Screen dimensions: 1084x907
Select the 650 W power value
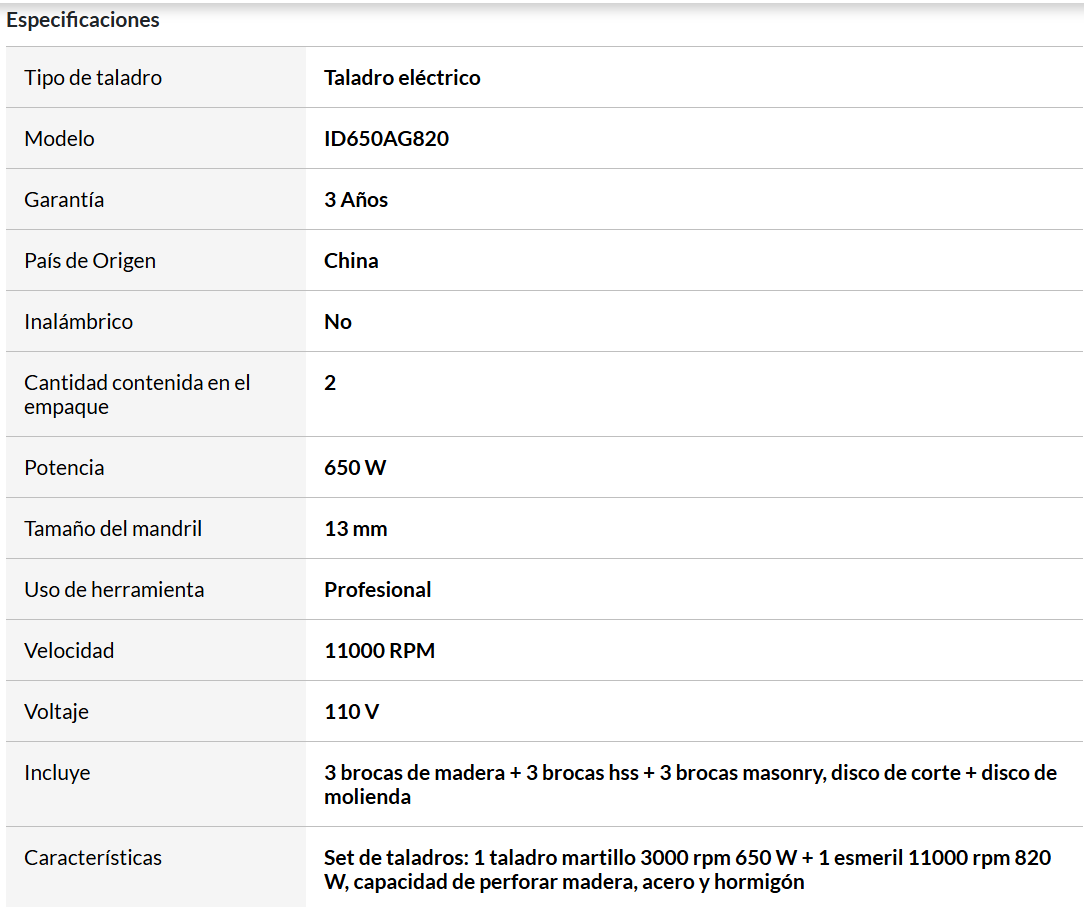355,467
